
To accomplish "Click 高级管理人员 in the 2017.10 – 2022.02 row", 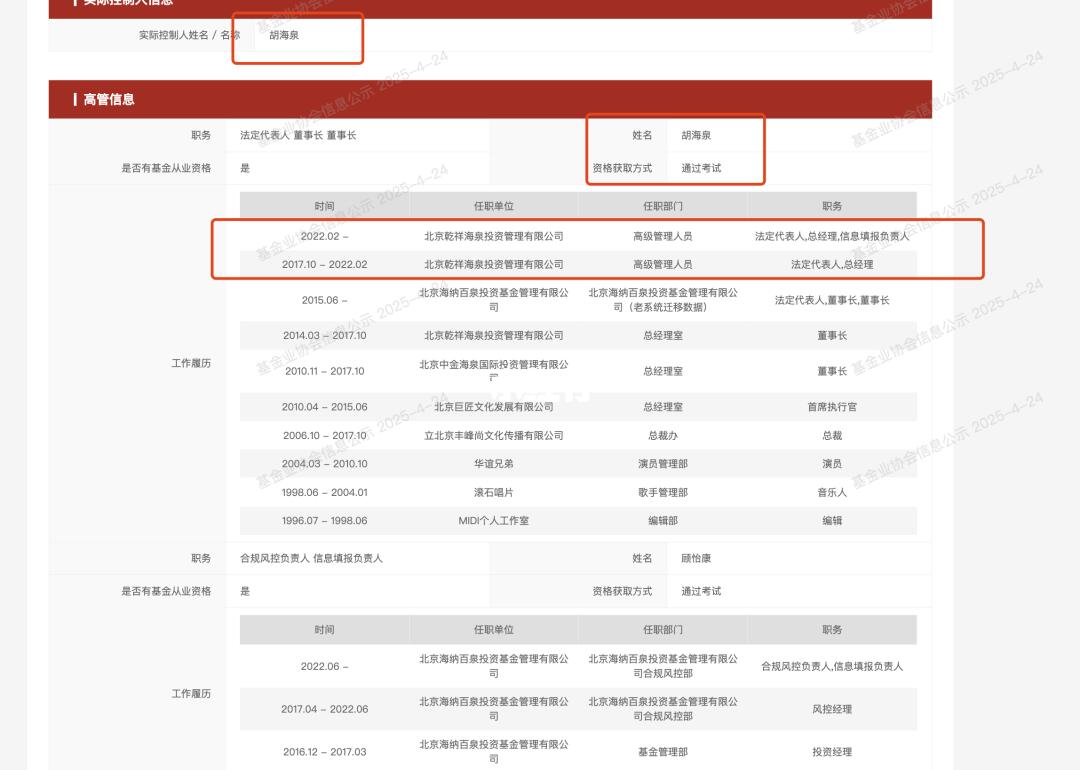I will [663, 264].
